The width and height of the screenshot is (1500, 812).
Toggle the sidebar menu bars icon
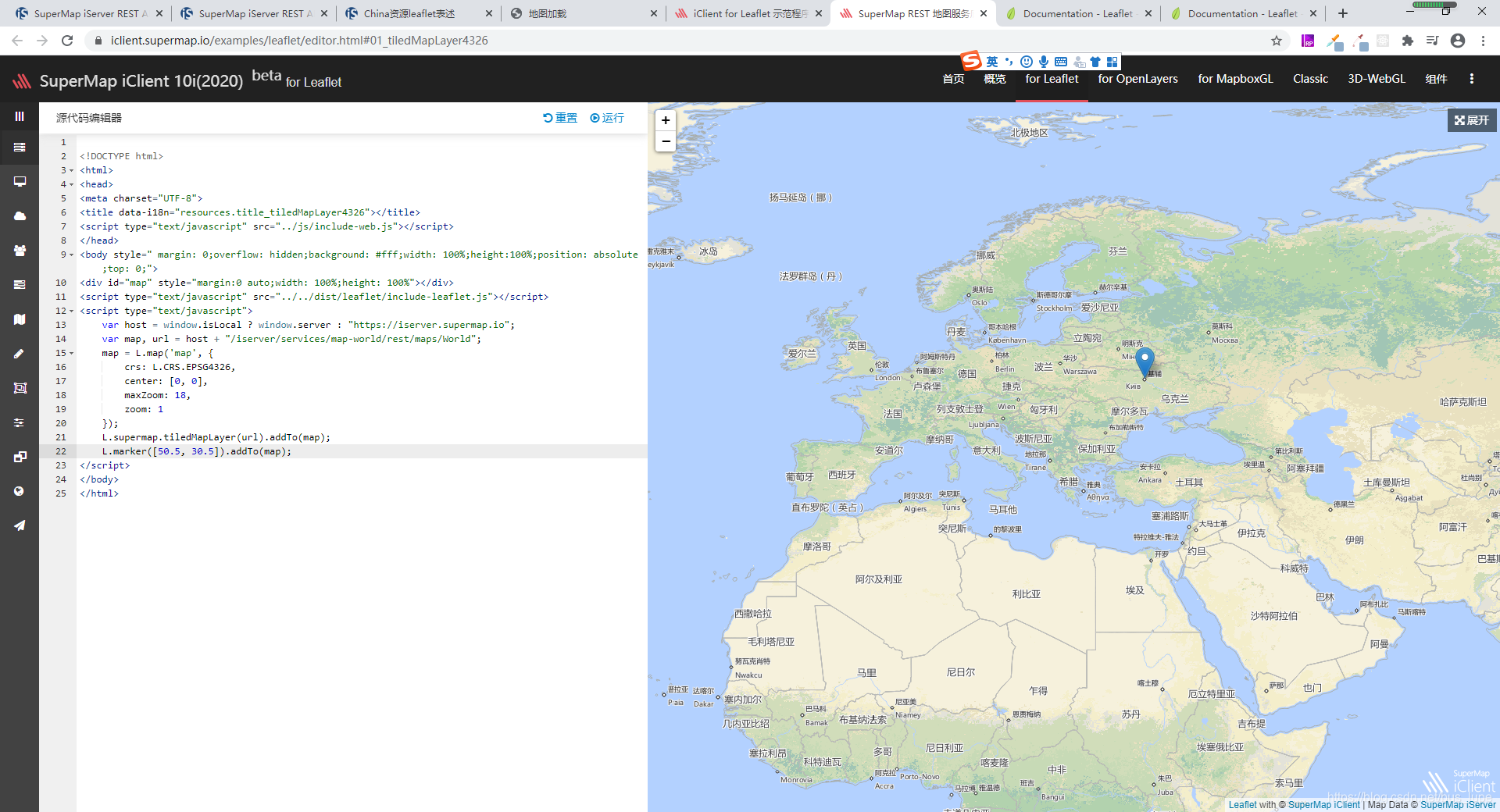click(x=20, y=116)
